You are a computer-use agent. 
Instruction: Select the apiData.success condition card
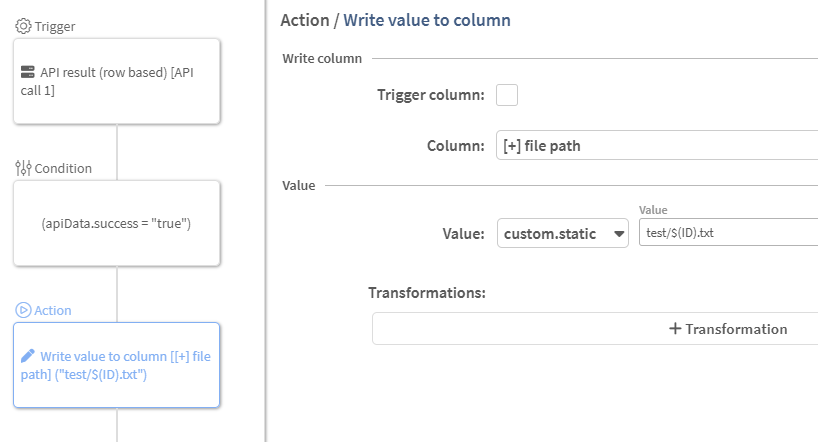click(x=116, y=223)
